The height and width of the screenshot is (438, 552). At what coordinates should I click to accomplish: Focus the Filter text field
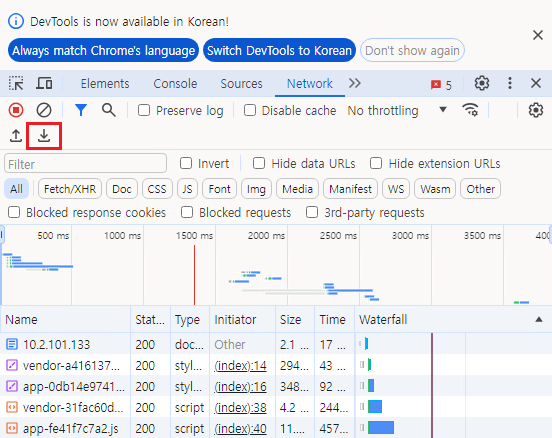point(86,164)
